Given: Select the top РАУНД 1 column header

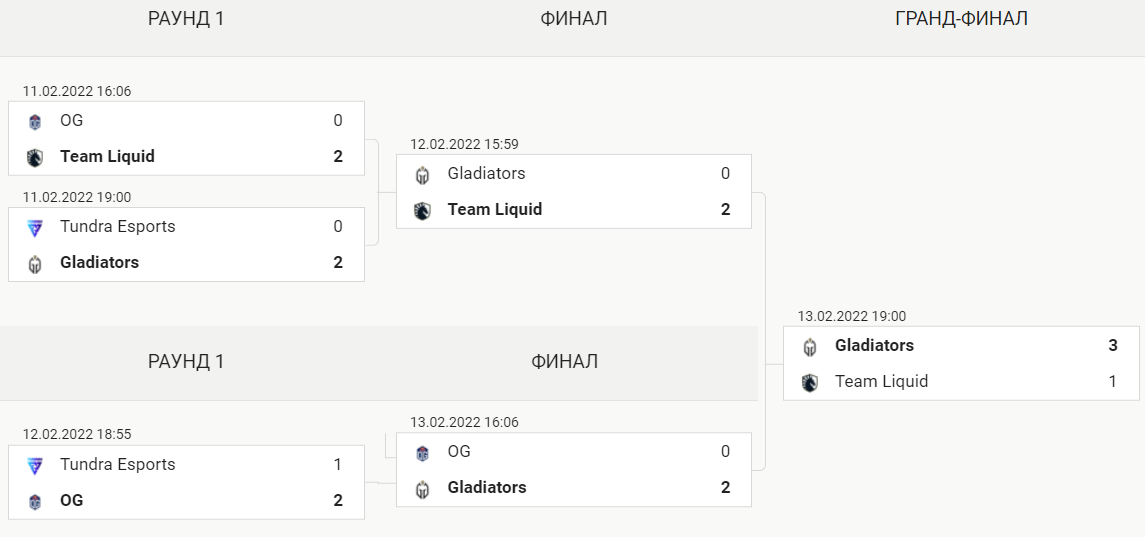Looking at the screenshot, I should [186, 19].
